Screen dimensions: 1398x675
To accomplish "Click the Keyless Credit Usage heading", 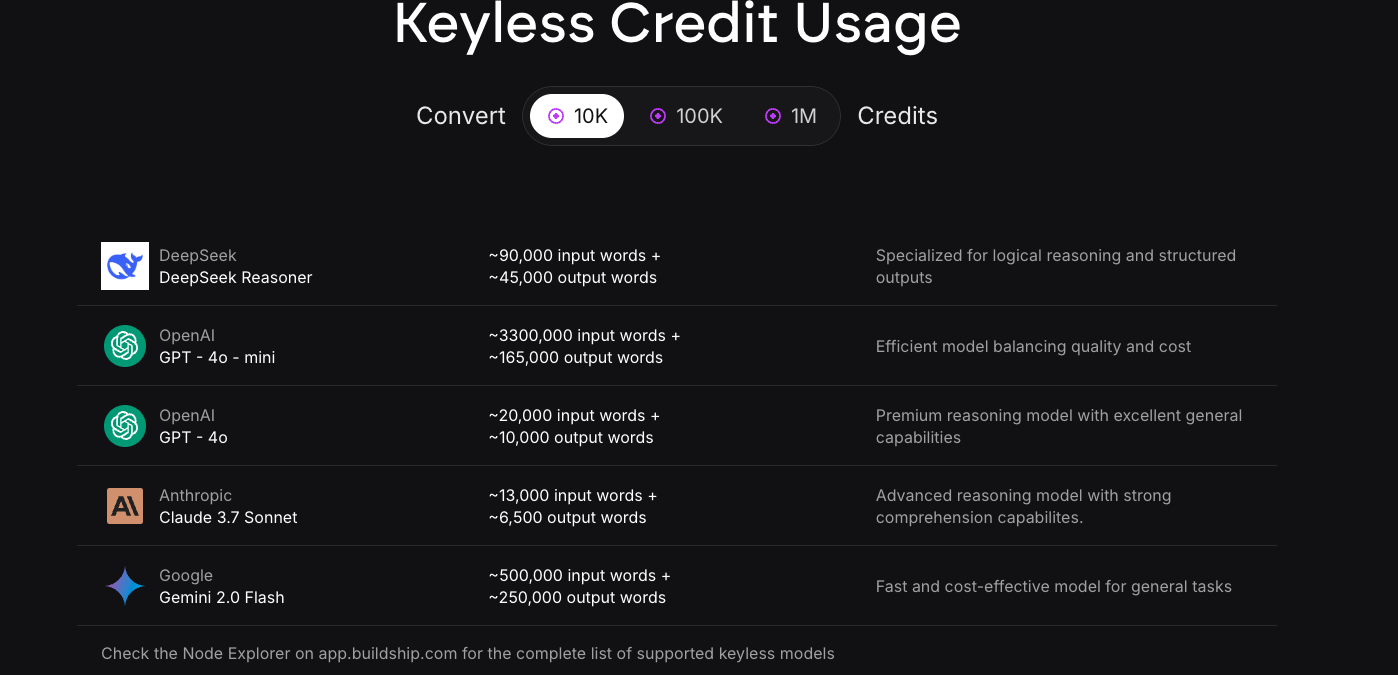I will pos(677,24).
